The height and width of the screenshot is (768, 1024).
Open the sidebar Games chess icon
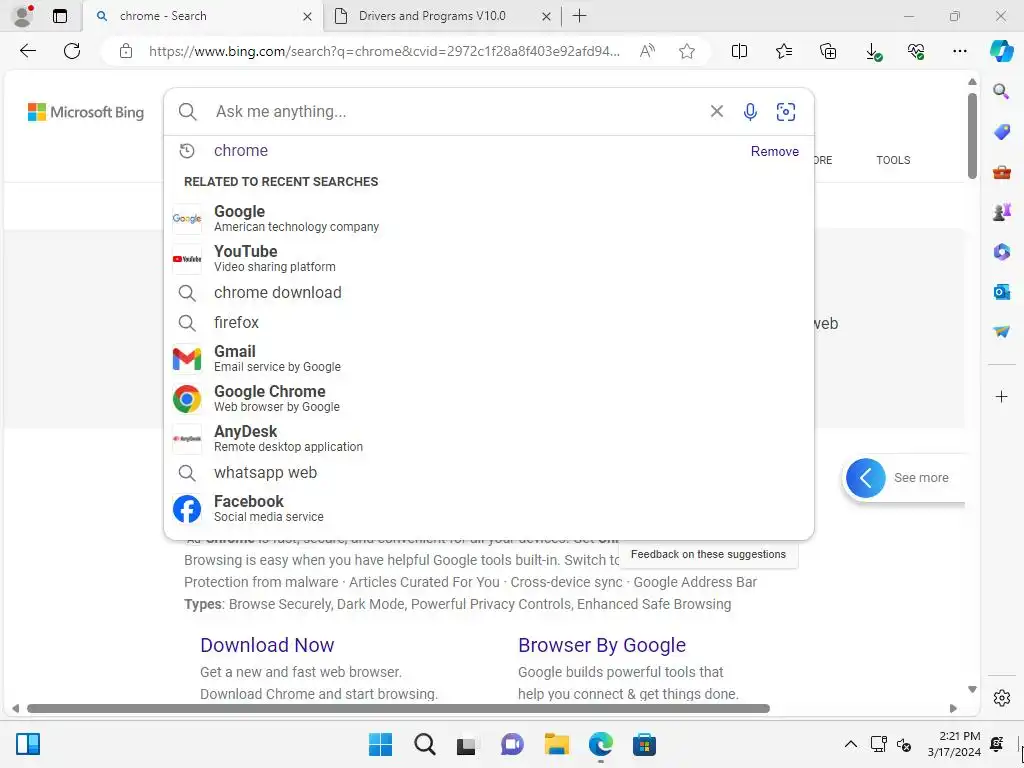click(x=1001, y=212)
